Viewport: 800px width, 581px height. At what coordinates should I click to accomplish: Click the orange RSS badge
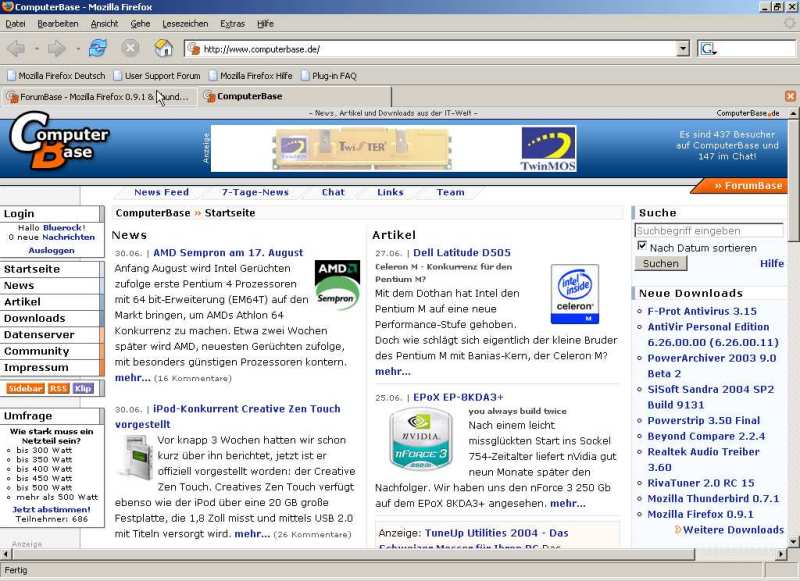(58, 388)
